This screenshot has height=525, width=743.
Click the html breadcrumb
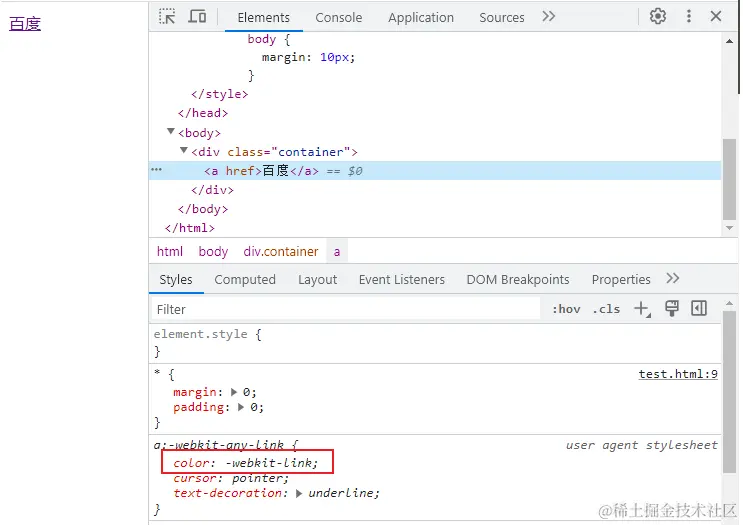170,252
